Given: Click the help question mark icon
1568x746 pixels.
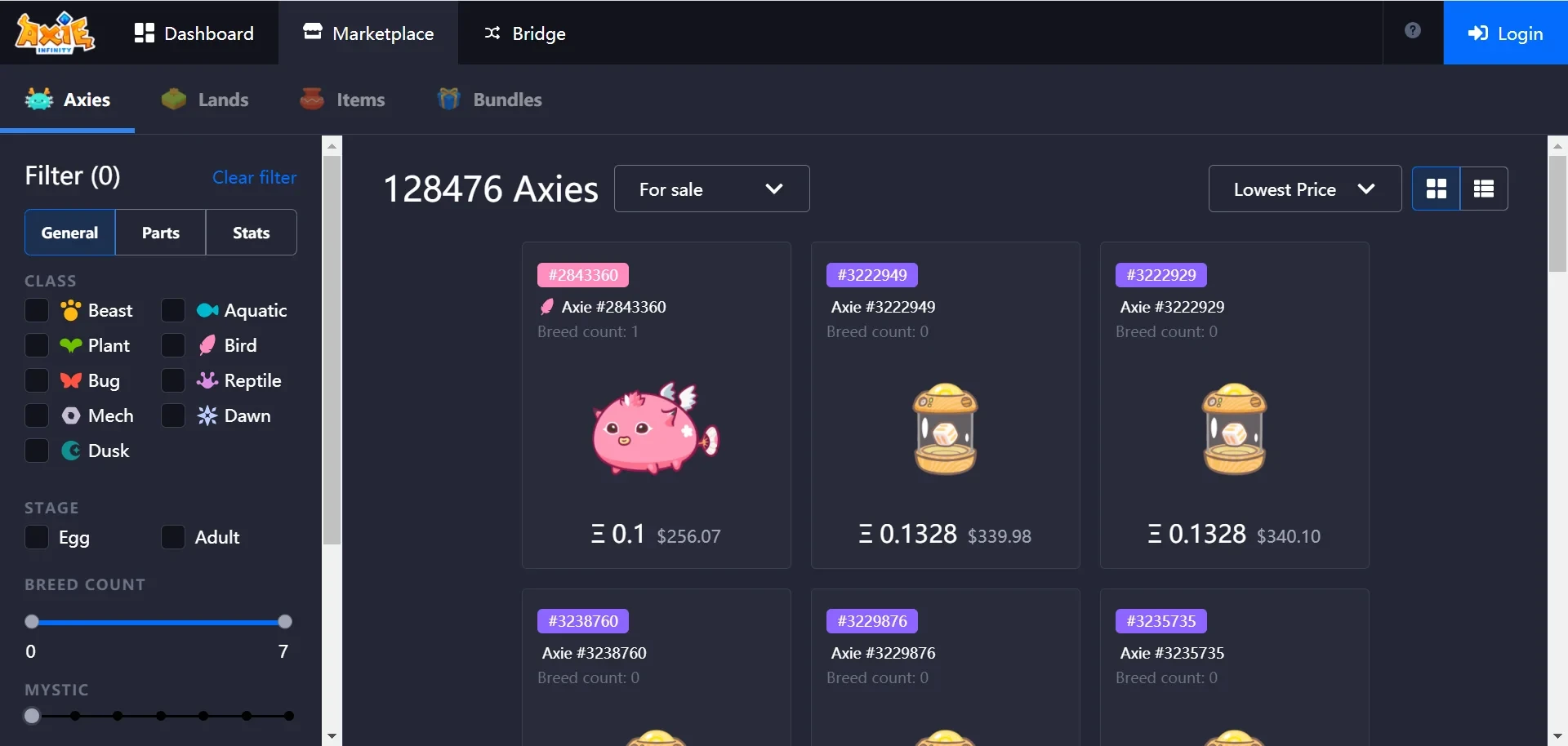Looking at the screenshot, I should tap(1412, 31).
